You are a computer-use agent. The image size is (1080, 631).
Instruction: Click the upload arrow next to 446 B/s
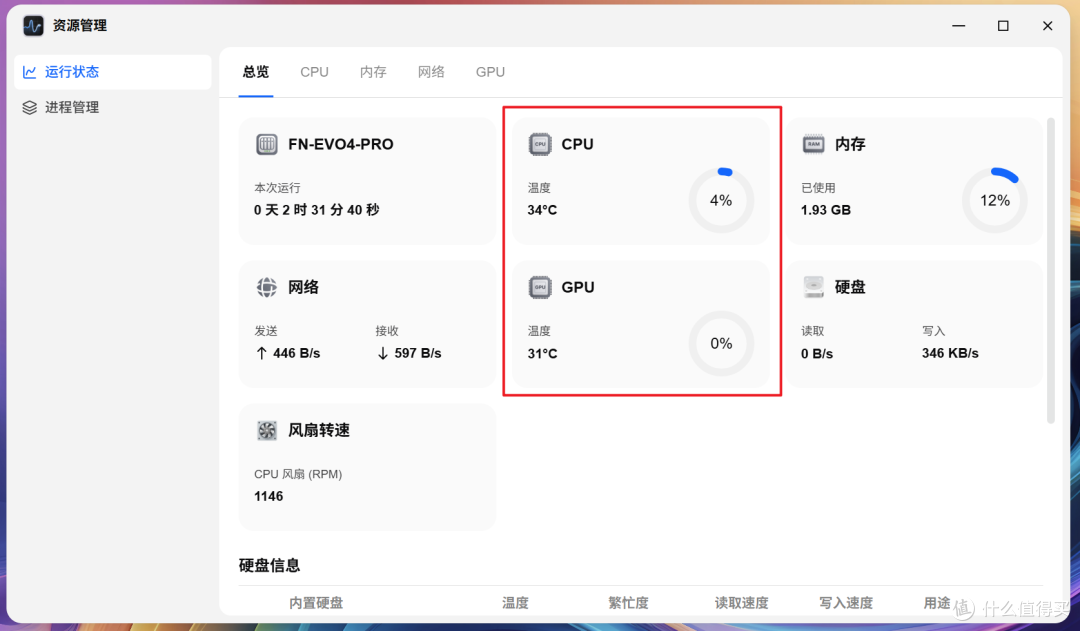[x=261, y=353]
